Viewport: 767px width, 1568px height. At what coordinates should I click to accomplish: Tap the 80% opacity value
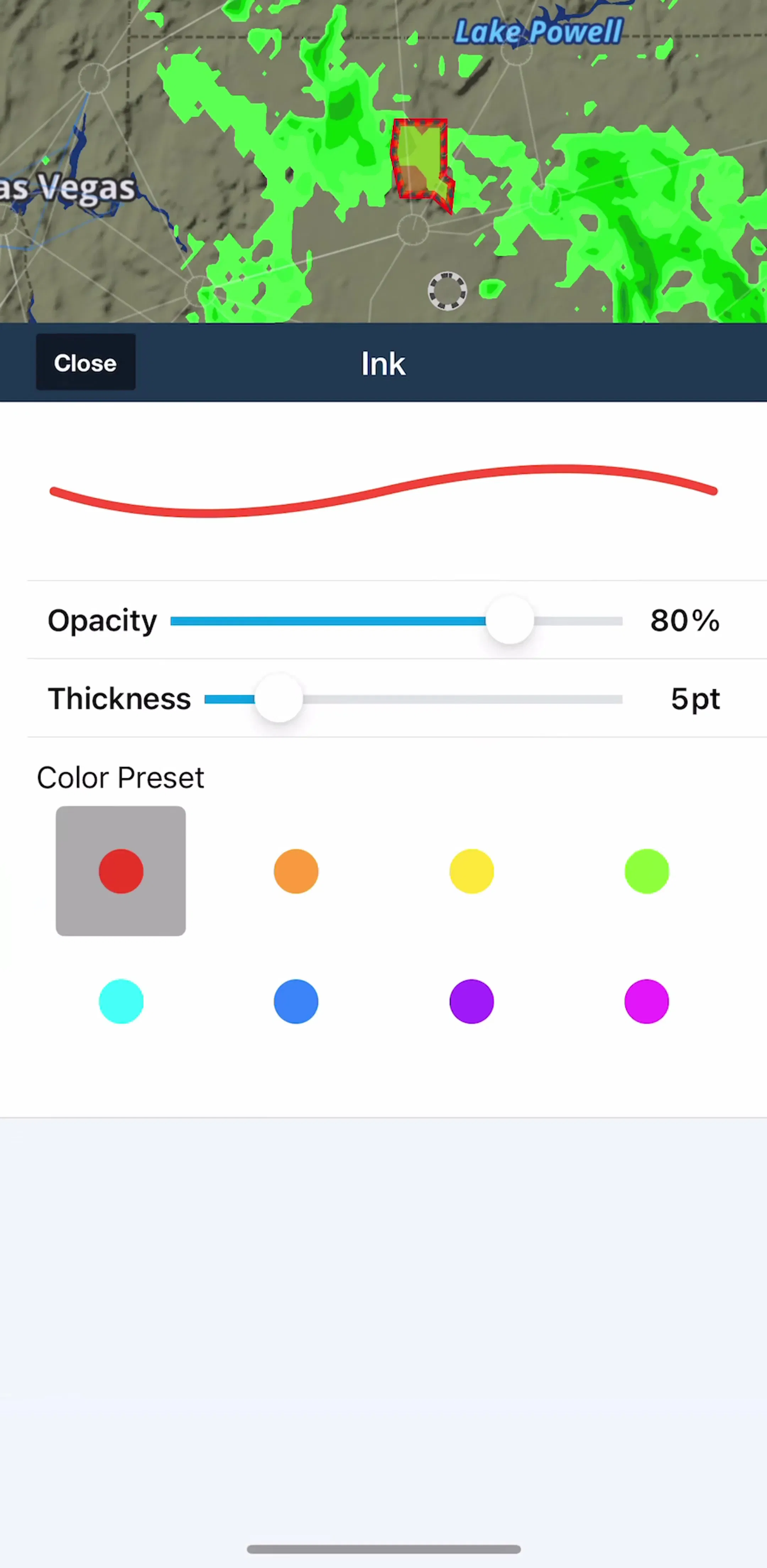685,620
